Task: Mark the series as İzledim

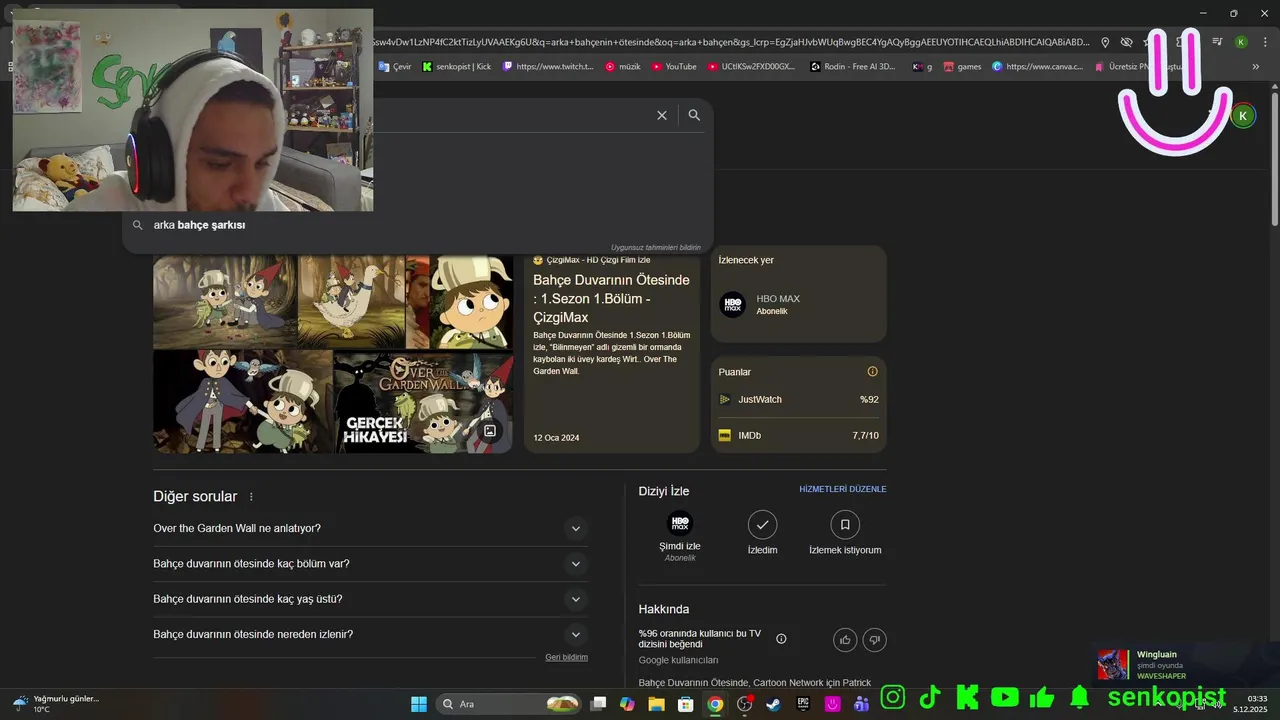Action: 762,524
